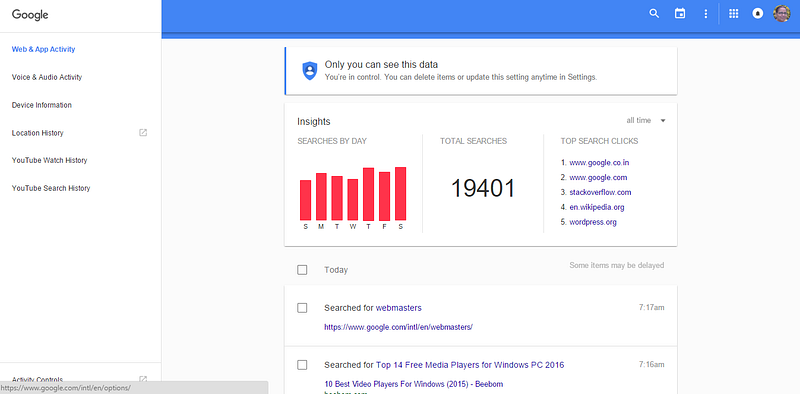Check the Today select-all checkbox

tap(302, 269)
